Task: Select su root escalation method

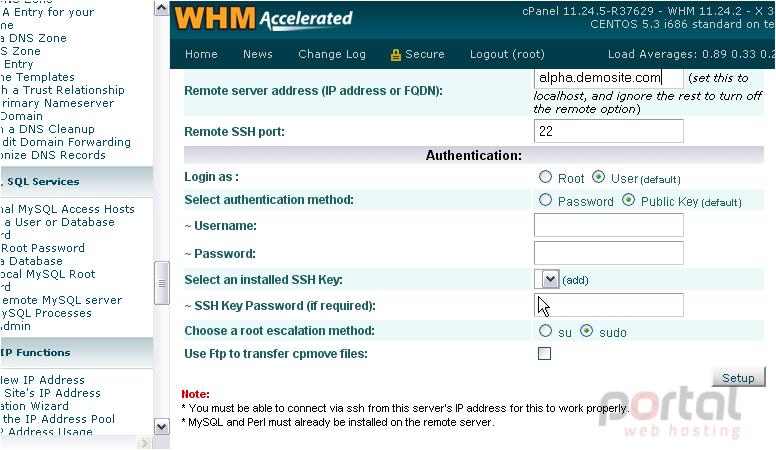Action: (x=545, y=331)
